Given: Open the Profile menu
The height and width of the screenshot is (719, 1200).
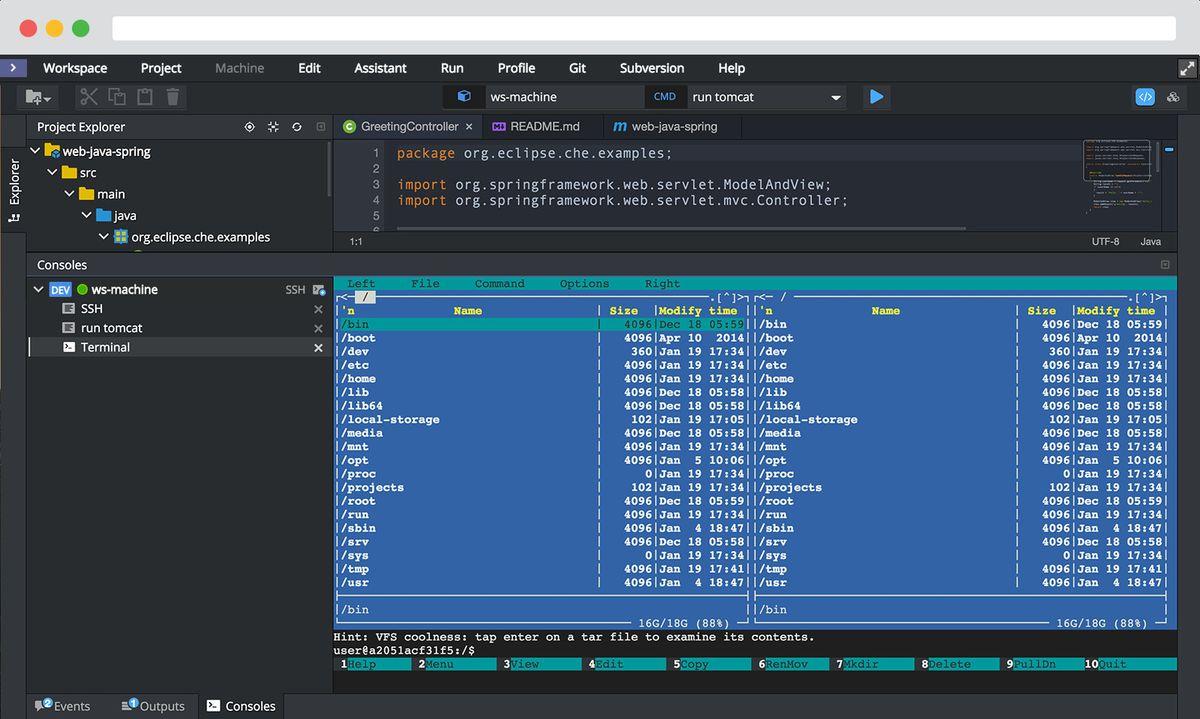Looking at the screenshot, I should coord(516,68).
